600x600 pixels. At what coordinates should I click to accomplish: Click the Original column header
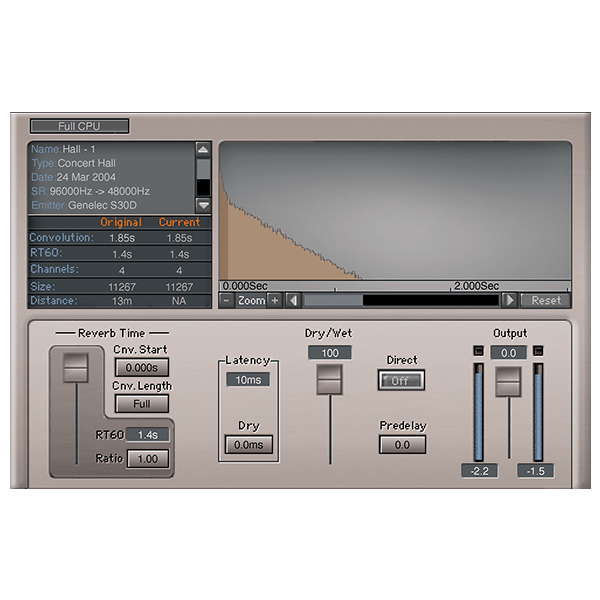tap(121, 222)
